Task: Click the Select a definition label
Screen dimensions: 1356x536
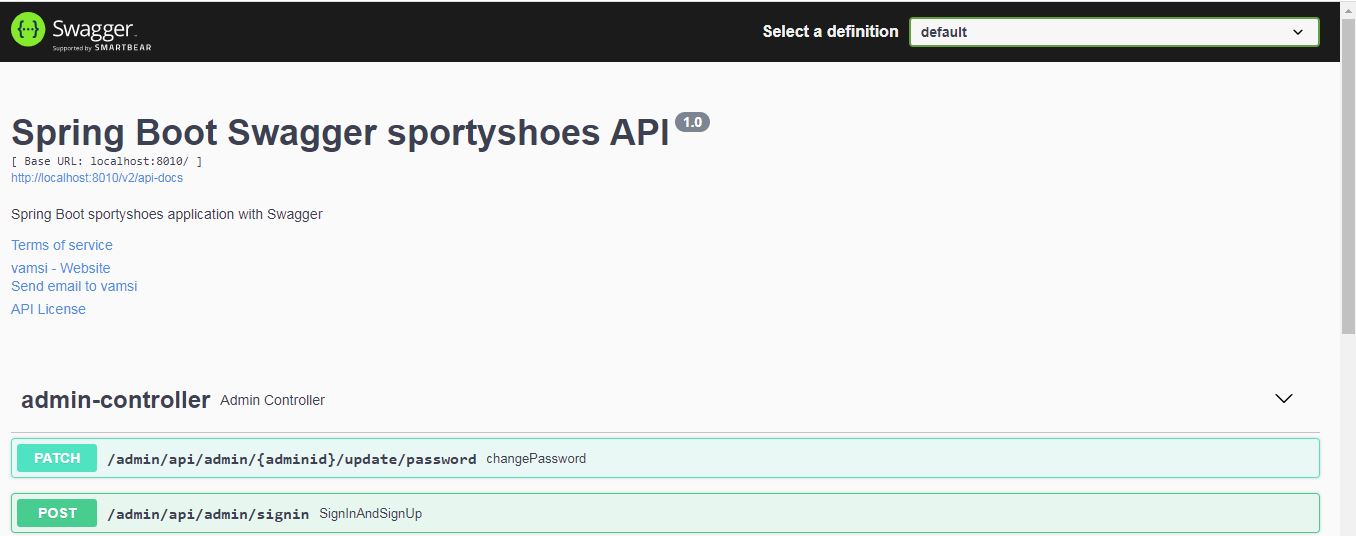Action: pos(830,32)
